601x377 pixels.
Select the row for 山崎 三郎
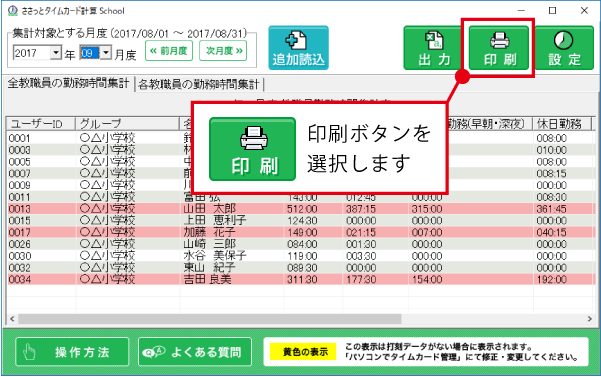300,244
